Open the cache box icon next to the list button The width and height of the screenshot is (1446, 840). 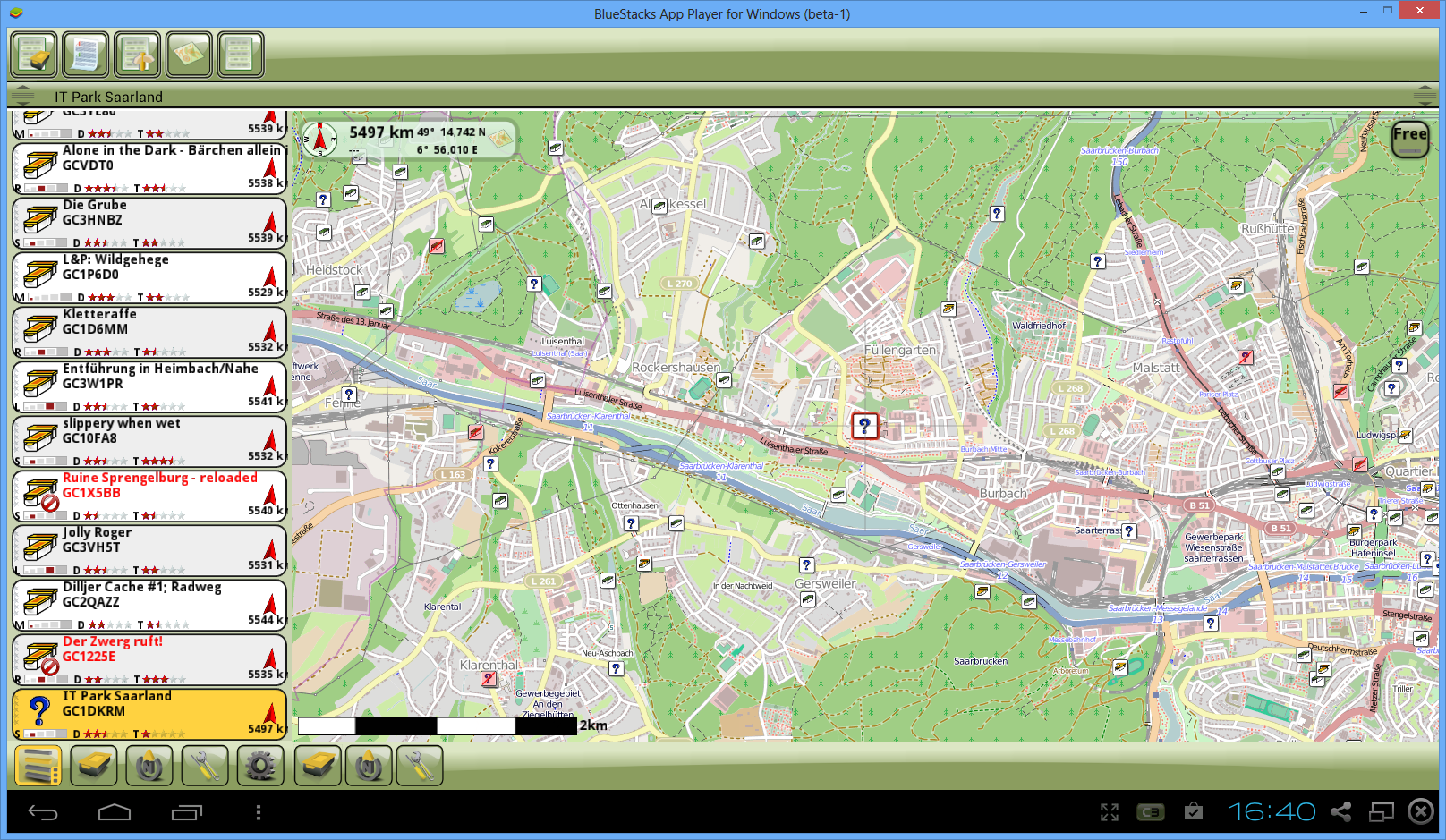(x=94, y=766)
